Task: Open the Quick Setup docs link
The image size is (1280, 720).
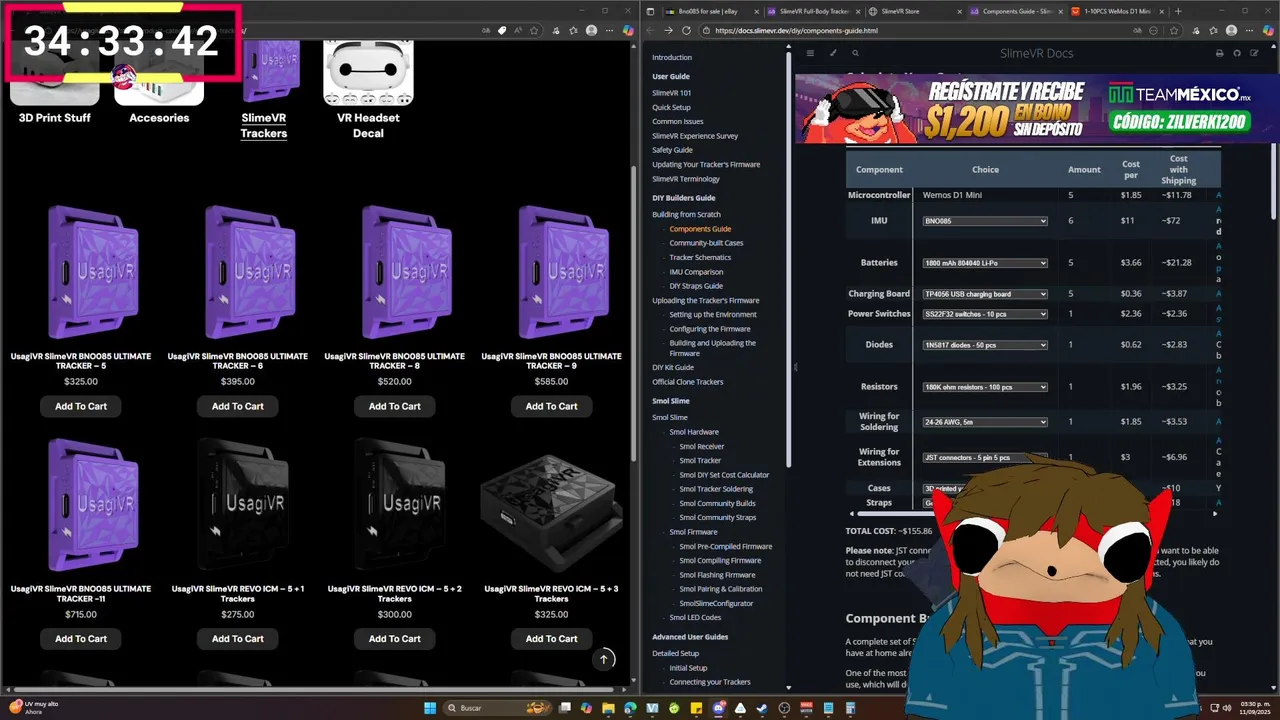Action: tap(671, 107)
